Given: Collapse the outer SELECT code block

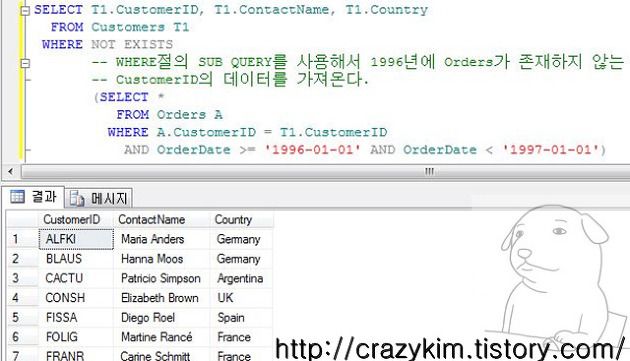Looking at the screenshot, I should tap(25, 11).
